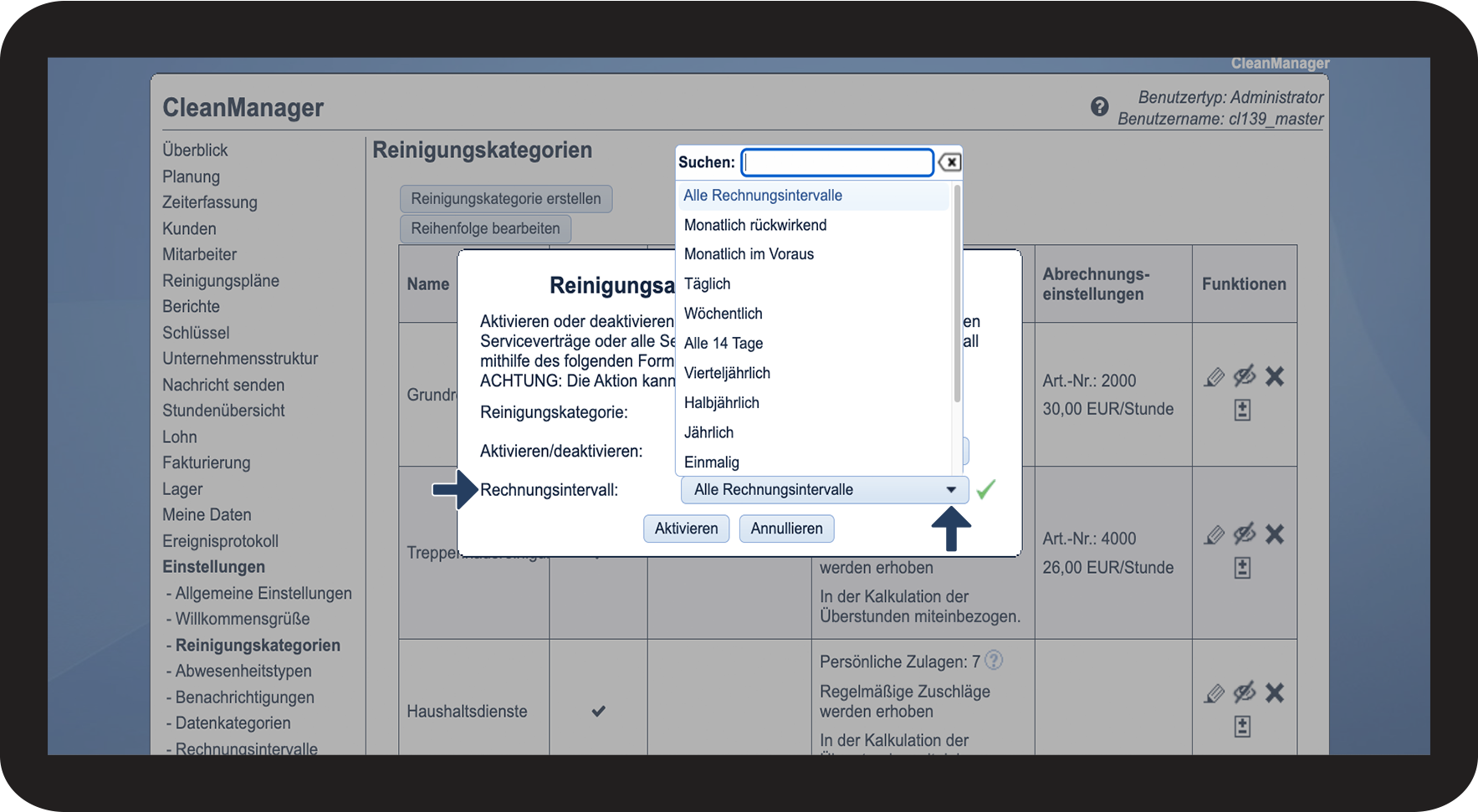Open Lohn in the sidebar

pos(180,437)
